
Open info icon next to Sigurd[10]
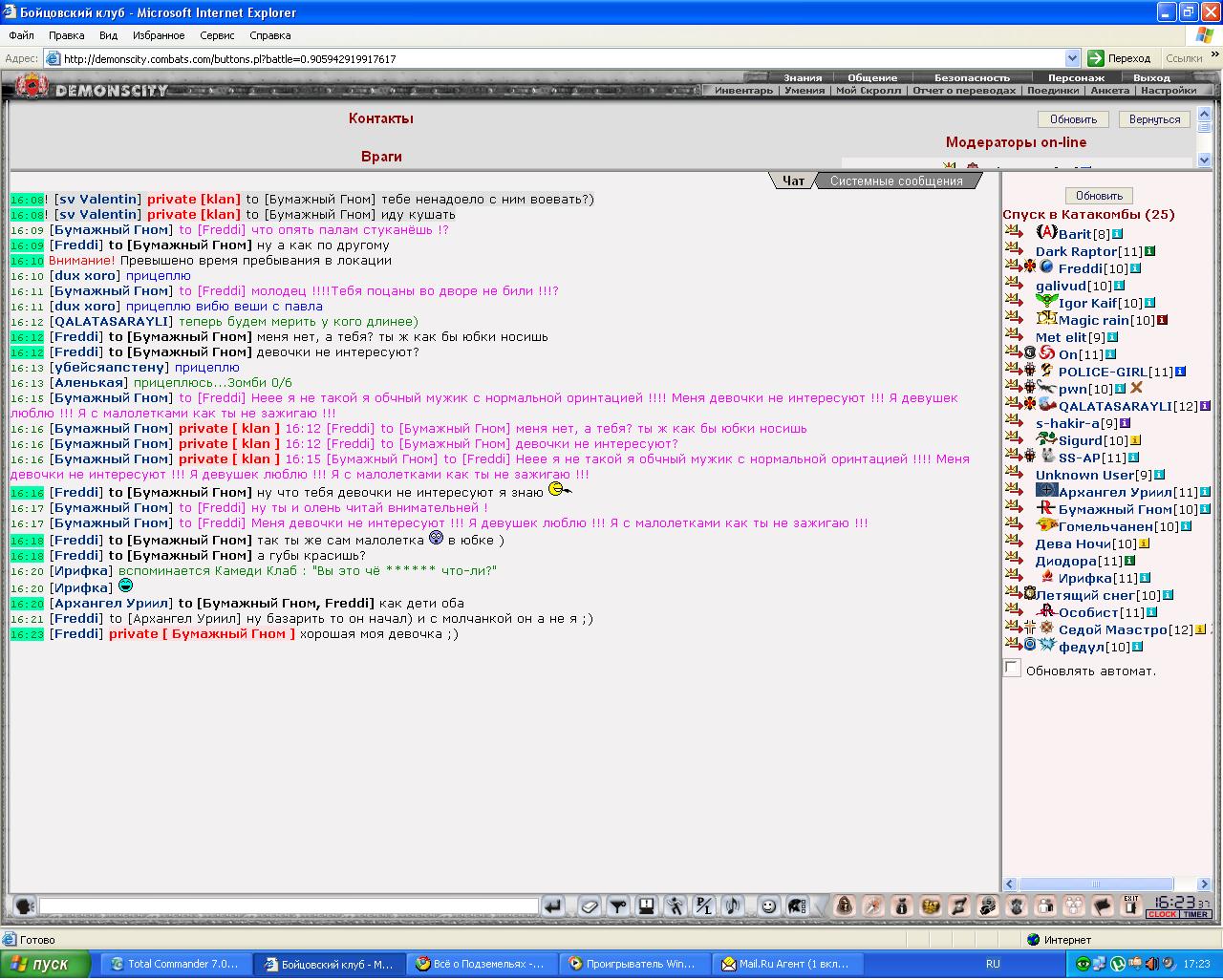pyautogui.click(x=1136, y=440)
